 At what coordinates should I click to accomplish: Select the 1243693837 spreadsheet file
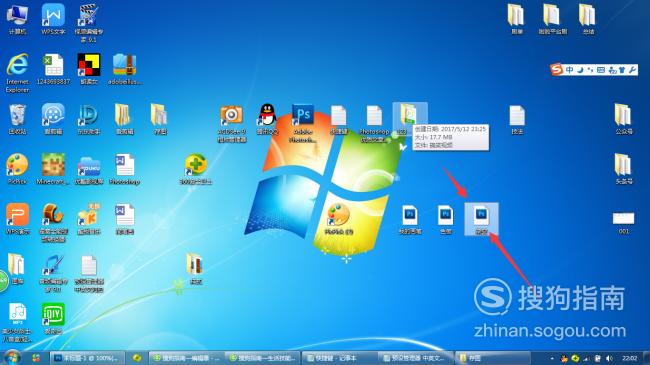click(53, 69)
